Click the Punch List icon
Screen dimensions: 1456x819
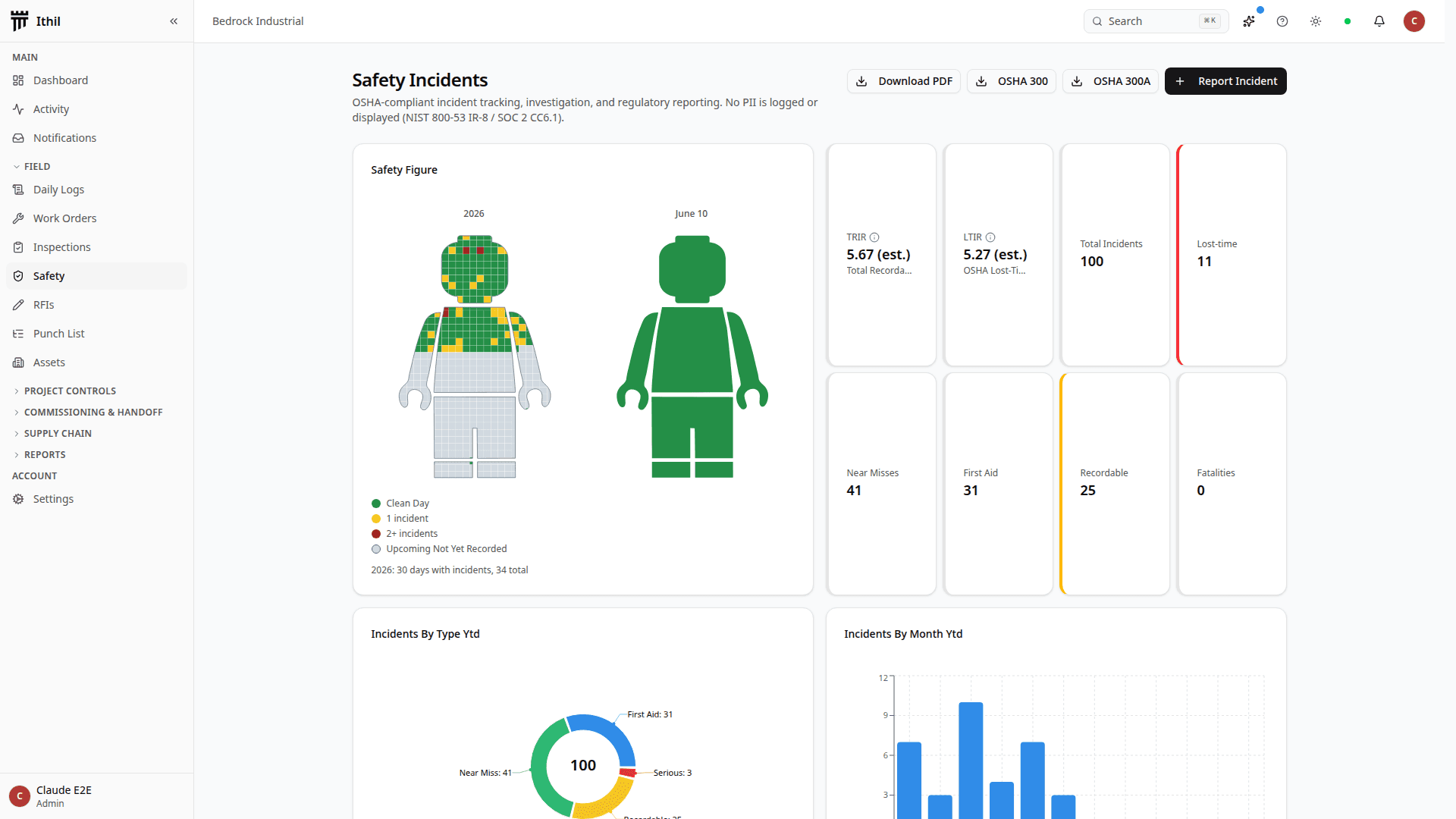[18, 334]
